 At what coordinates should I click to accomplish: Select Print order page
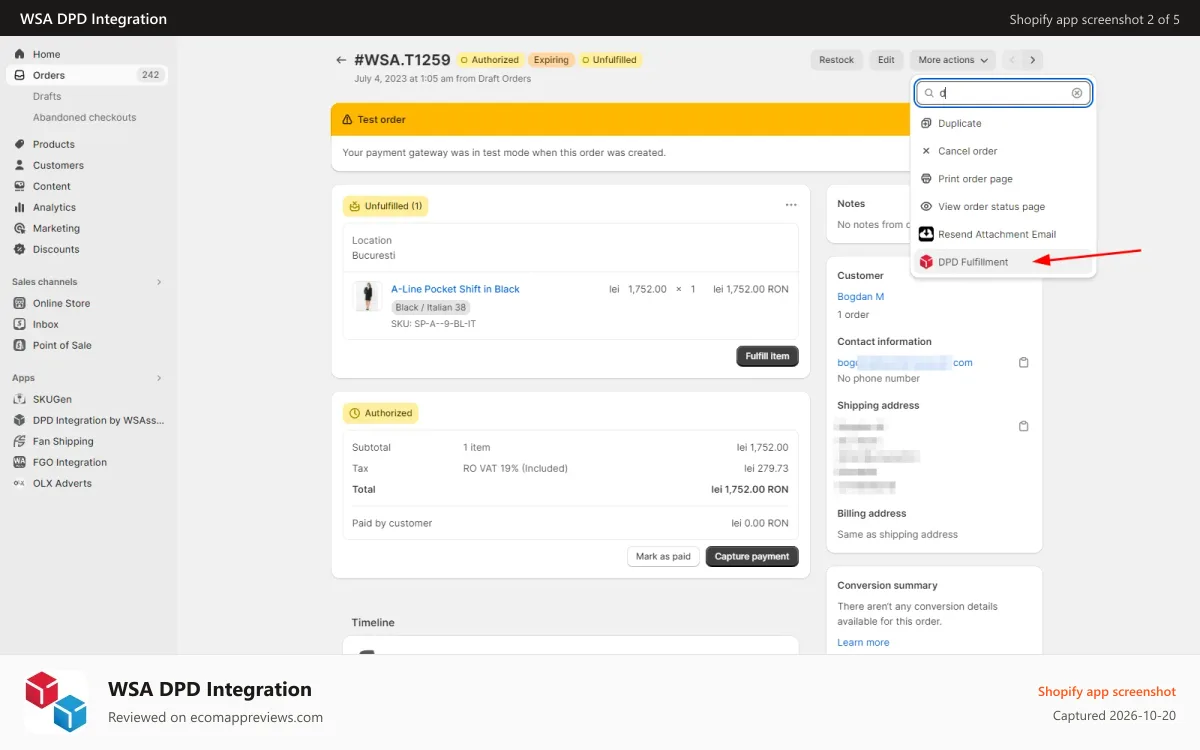[1003, 179]
